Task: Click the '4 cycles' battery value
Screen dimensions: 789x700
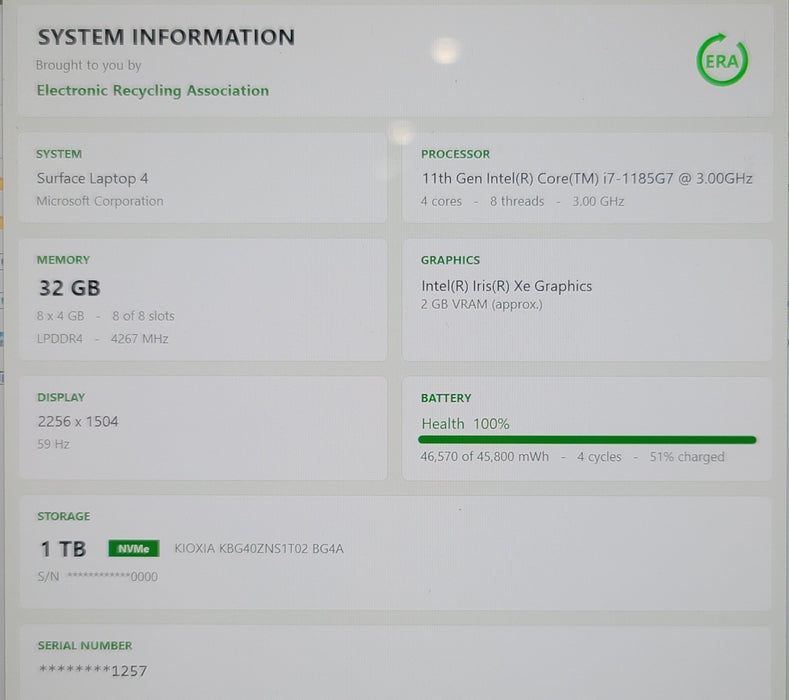Action: (x=599, y=457)
